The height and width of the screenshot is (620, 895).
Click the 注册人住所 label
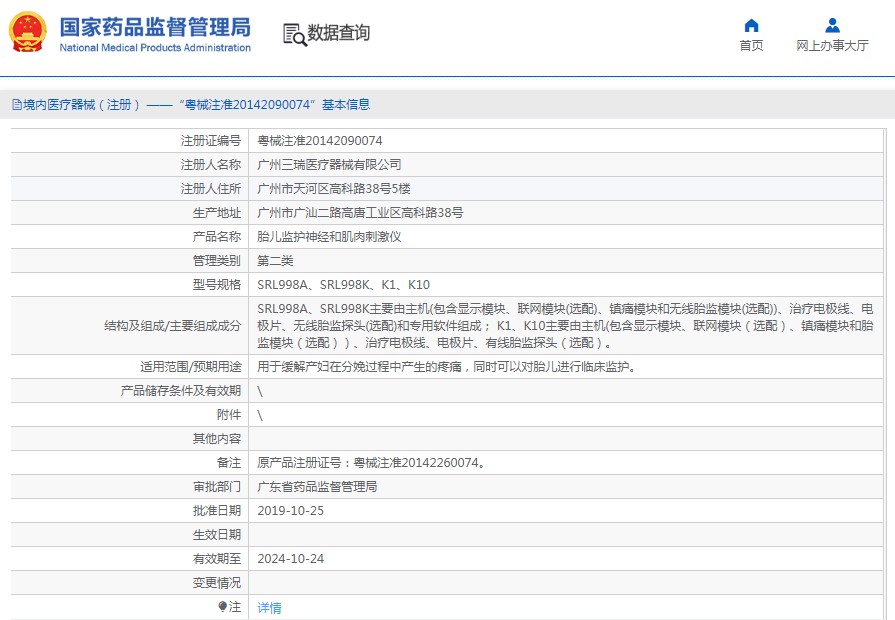pos(211,188)
